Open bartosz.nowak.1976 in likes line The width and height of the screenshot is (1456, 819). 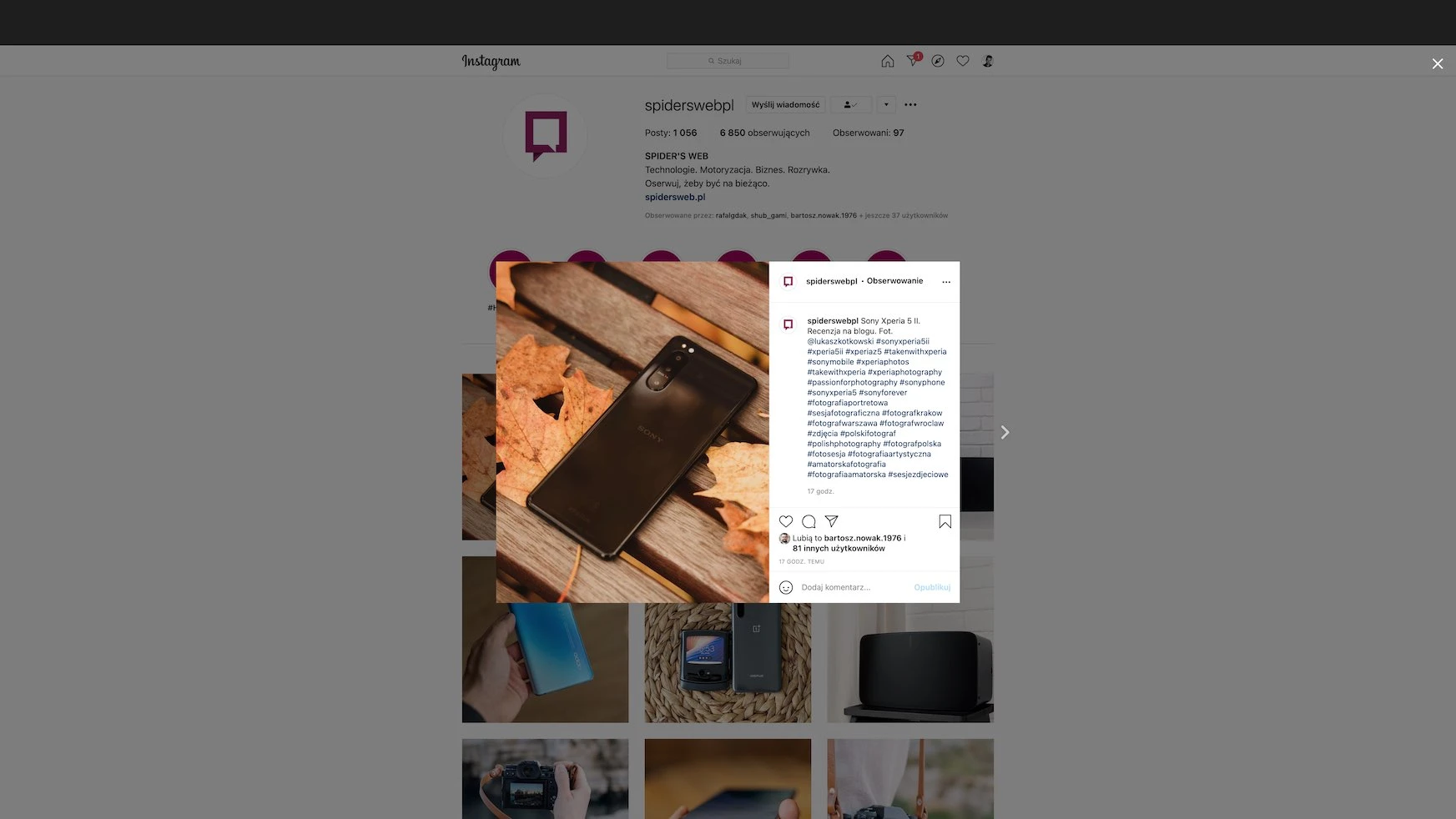click(863, 538)
